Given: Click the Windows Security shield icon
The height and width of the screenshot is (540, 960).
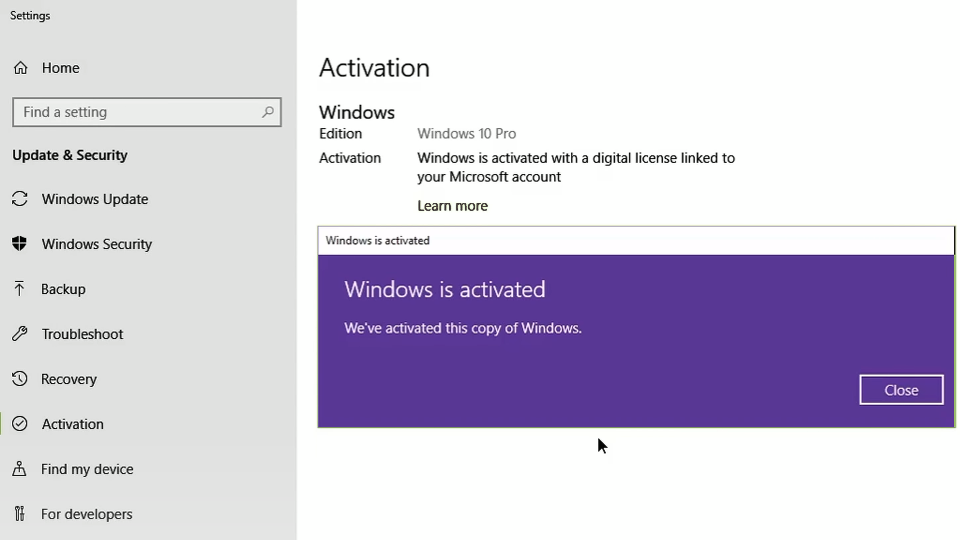Looking at the screenshot, I should [x=20, y=243].
